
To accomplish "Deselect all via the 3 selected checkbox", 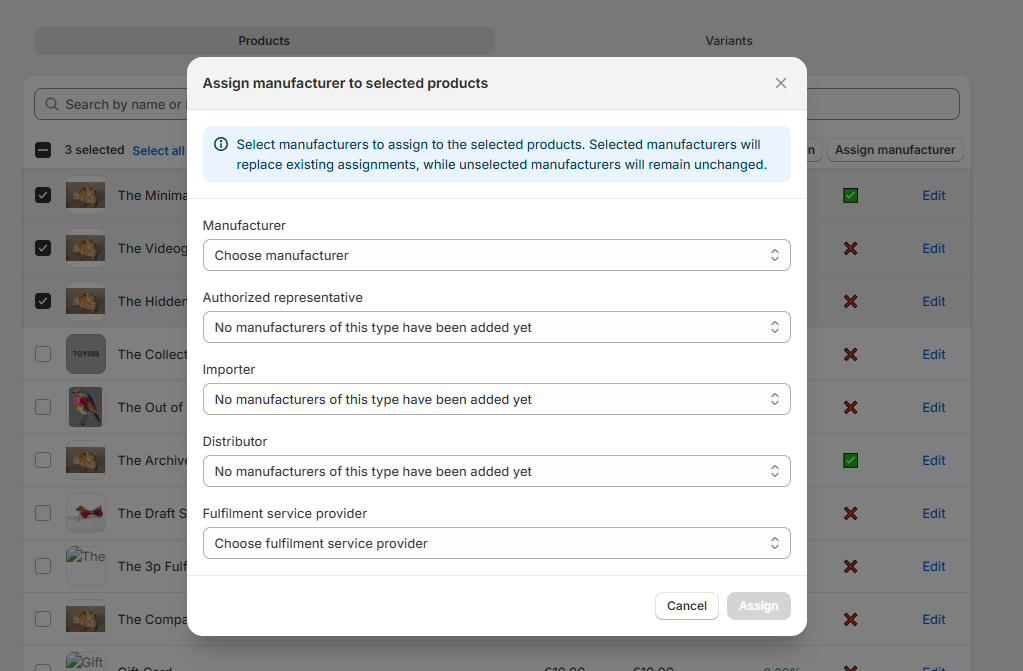I will 43,150.
